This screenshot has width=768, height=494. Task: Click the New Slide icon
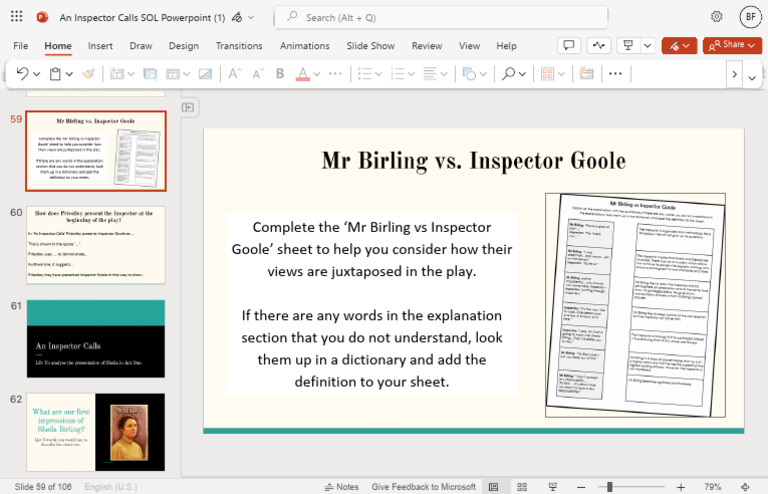pos(117,74)
